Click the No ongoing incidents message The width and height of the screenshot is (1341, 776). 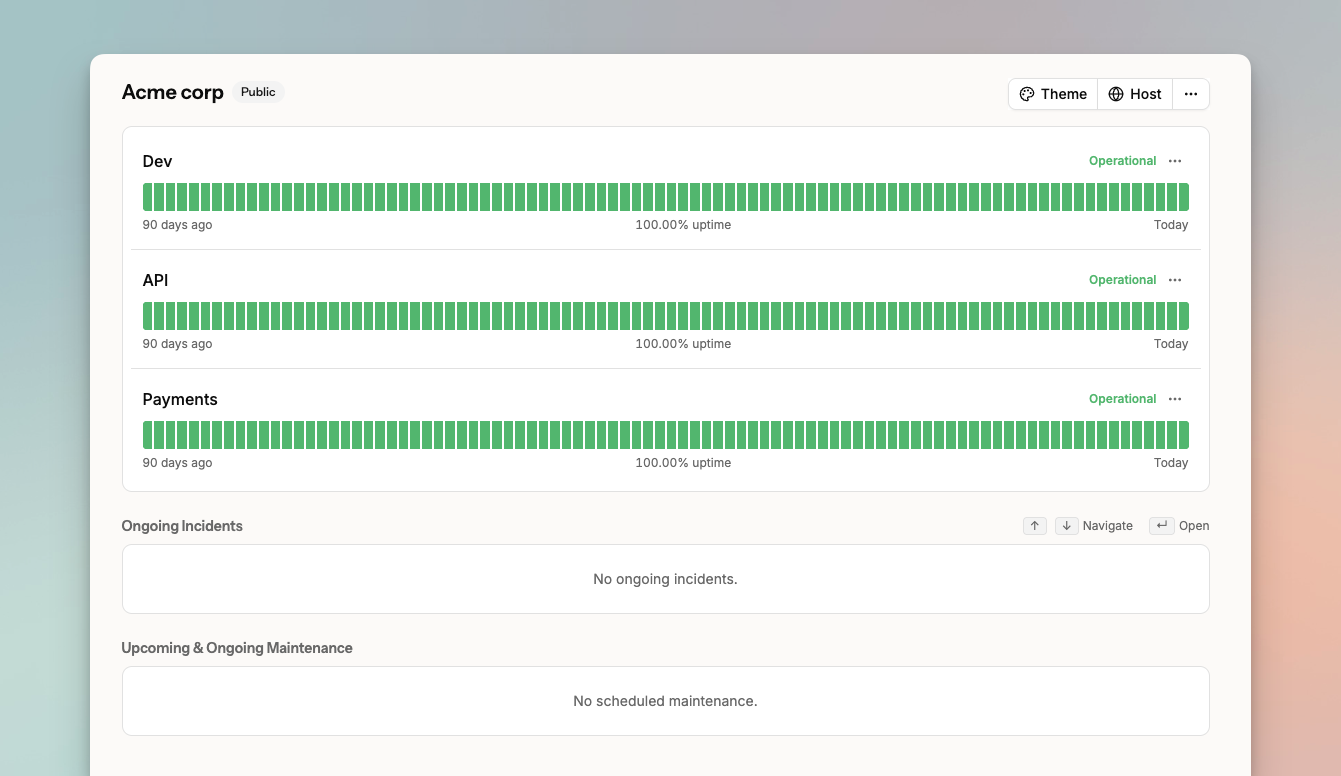(665, 579)
